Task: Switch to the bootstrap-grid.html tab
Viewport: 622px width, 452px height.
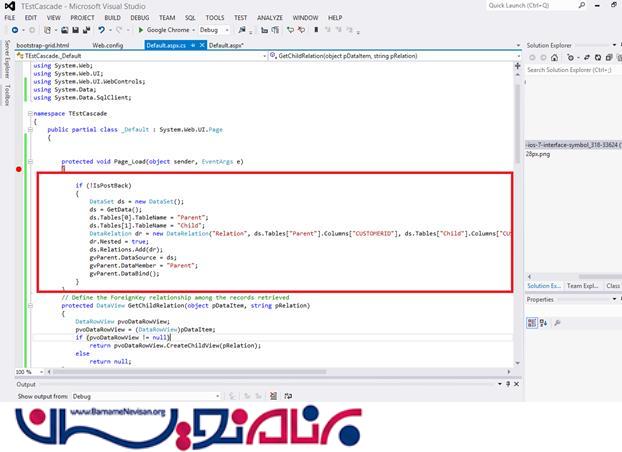Action: pos(42,46)
